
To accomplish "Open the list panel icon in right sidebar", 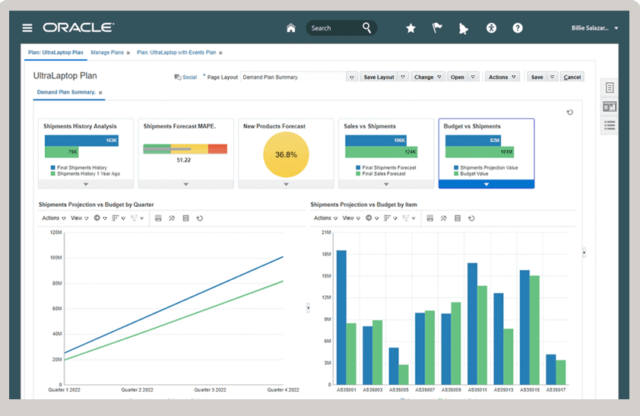I will coord(609,126).
